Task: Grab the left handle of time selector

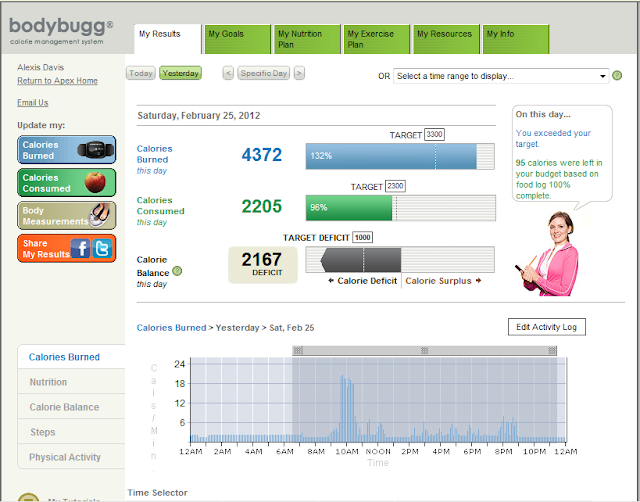Action: tap(298, 350)
